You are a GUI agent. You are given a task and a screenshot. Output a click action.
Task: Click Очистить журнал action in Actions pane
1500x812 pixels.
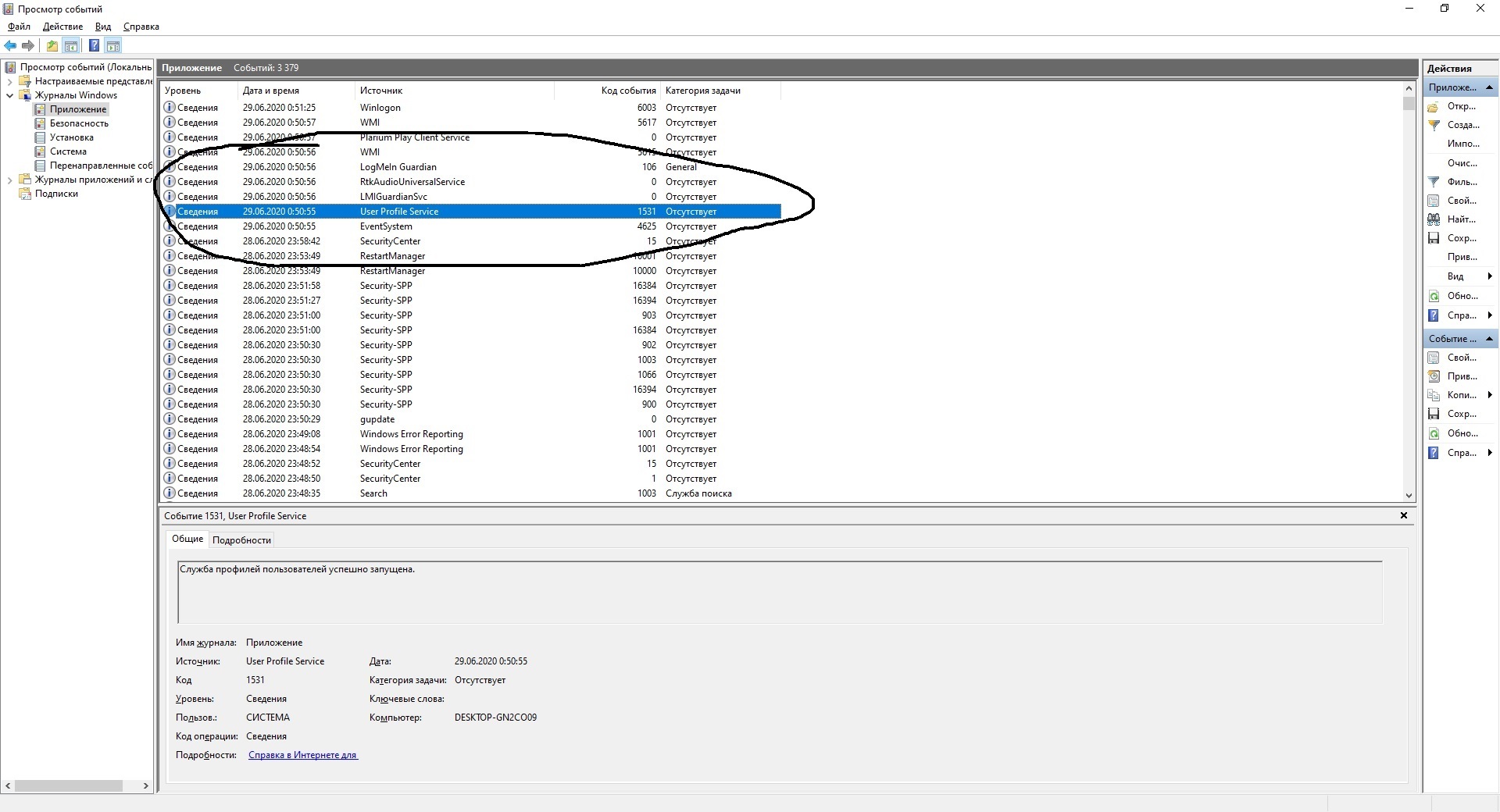point(1462,163)
